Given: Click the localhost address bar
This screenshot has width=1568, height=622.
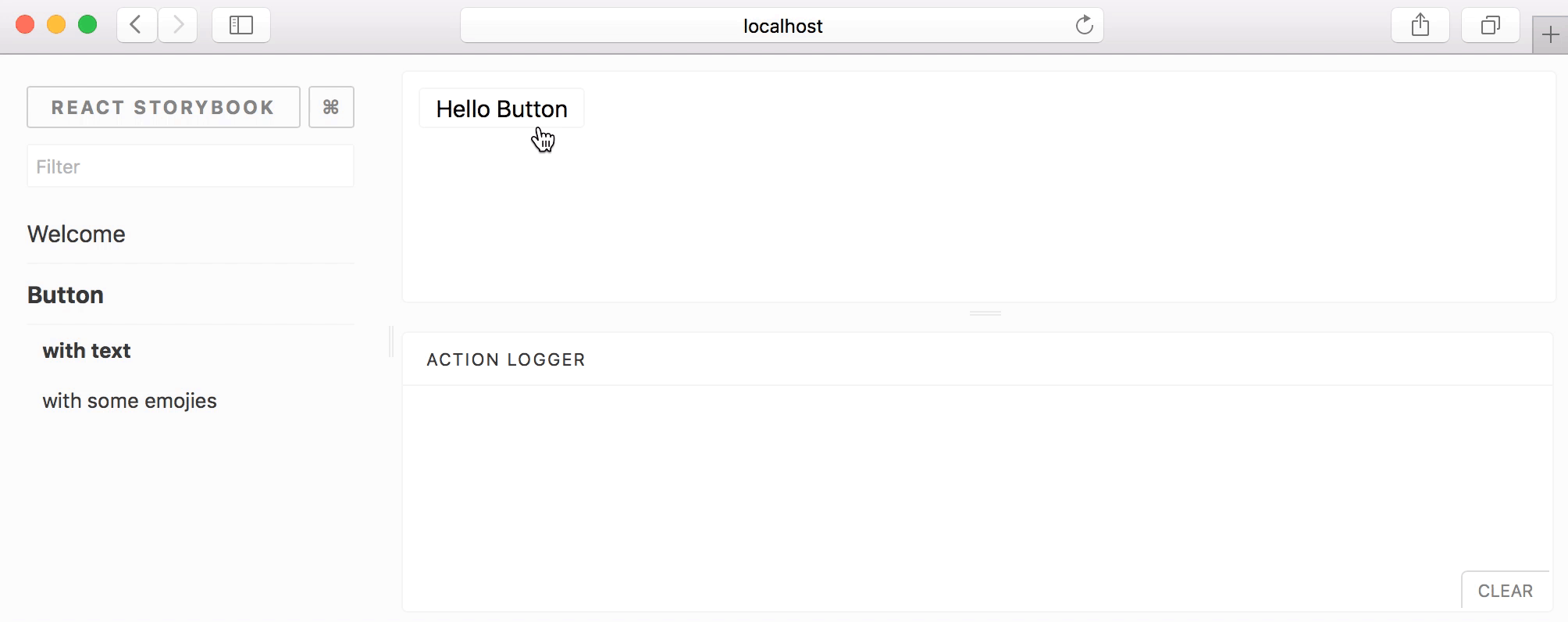Looking at the screenshot, I should (x=782, y=25).
